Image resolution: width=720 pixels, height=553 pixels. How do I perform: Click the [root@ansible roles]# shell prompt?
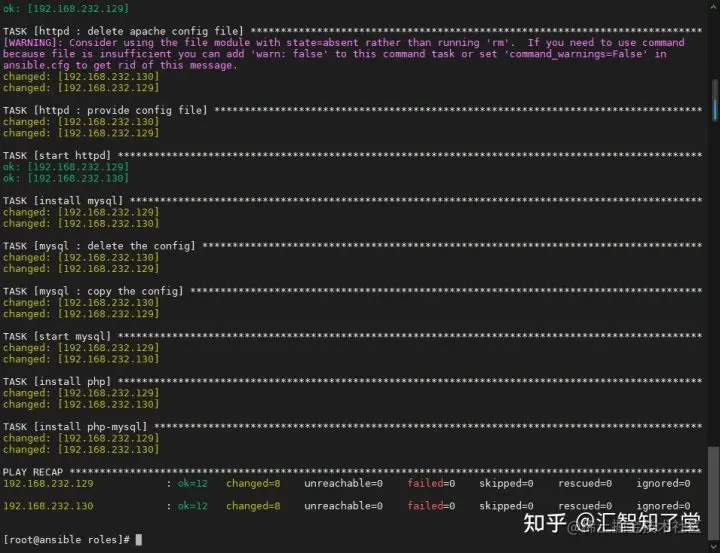click(67, 540)
